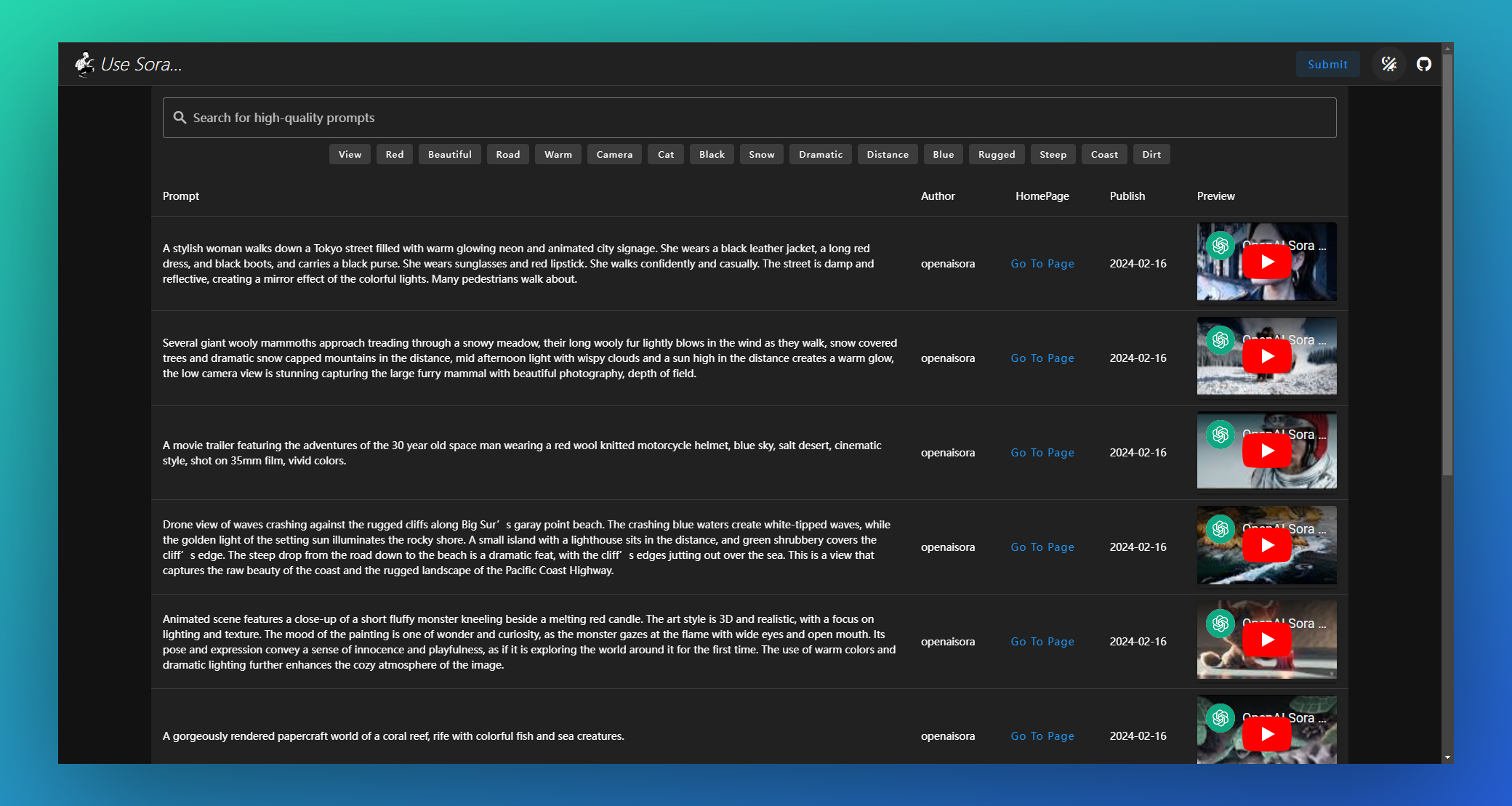Image resolution: width=1512 pixels, height=806 pixels.
Task: Filter prompts by the Cat tag
Action: click(x=665, y=154)
